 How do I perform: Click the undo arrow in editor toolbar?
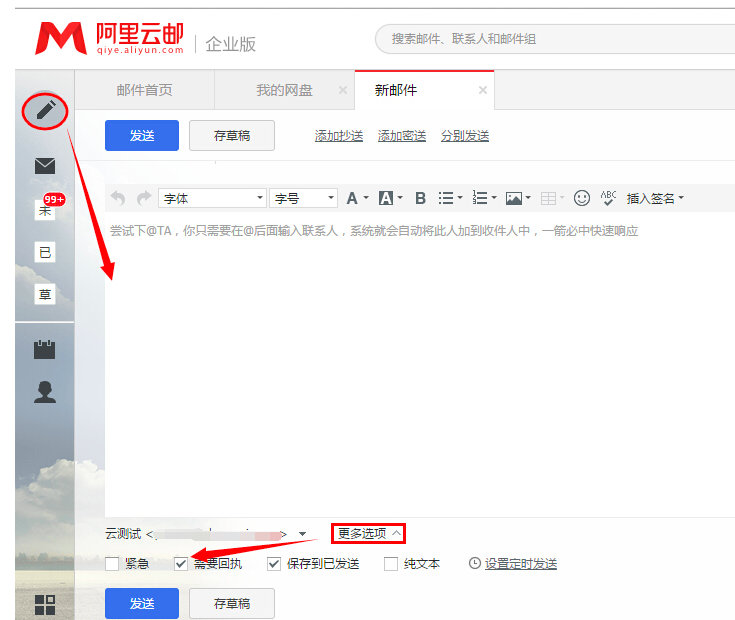(118, 198)
